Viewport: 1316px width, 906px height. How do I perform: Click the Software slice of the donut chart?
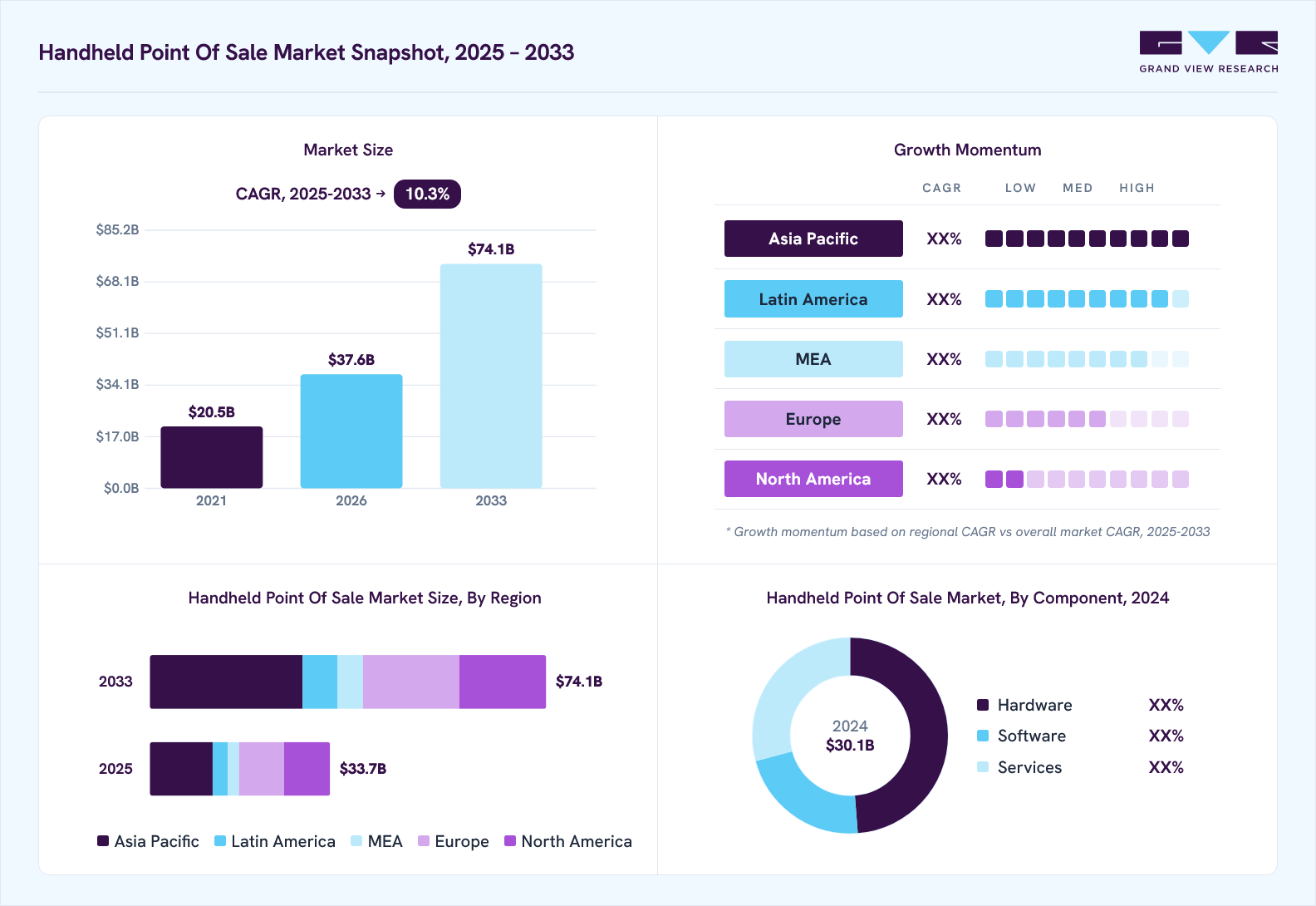coord(803,800)
